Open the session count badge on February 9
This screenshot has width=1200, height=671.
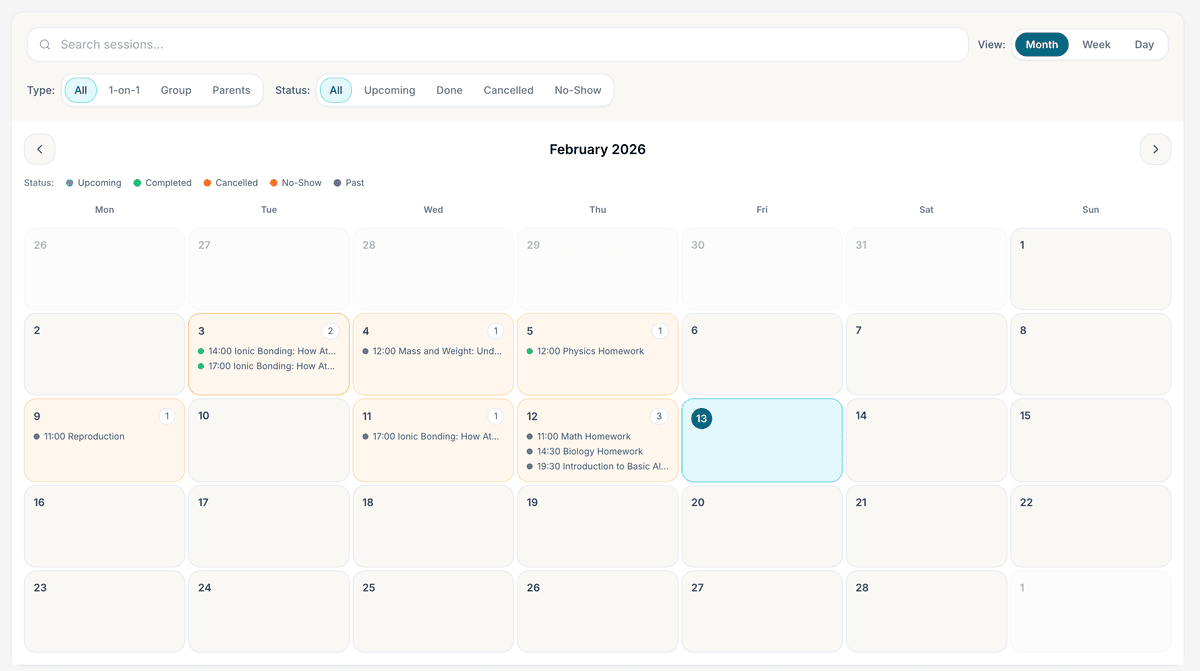[166, 416]
